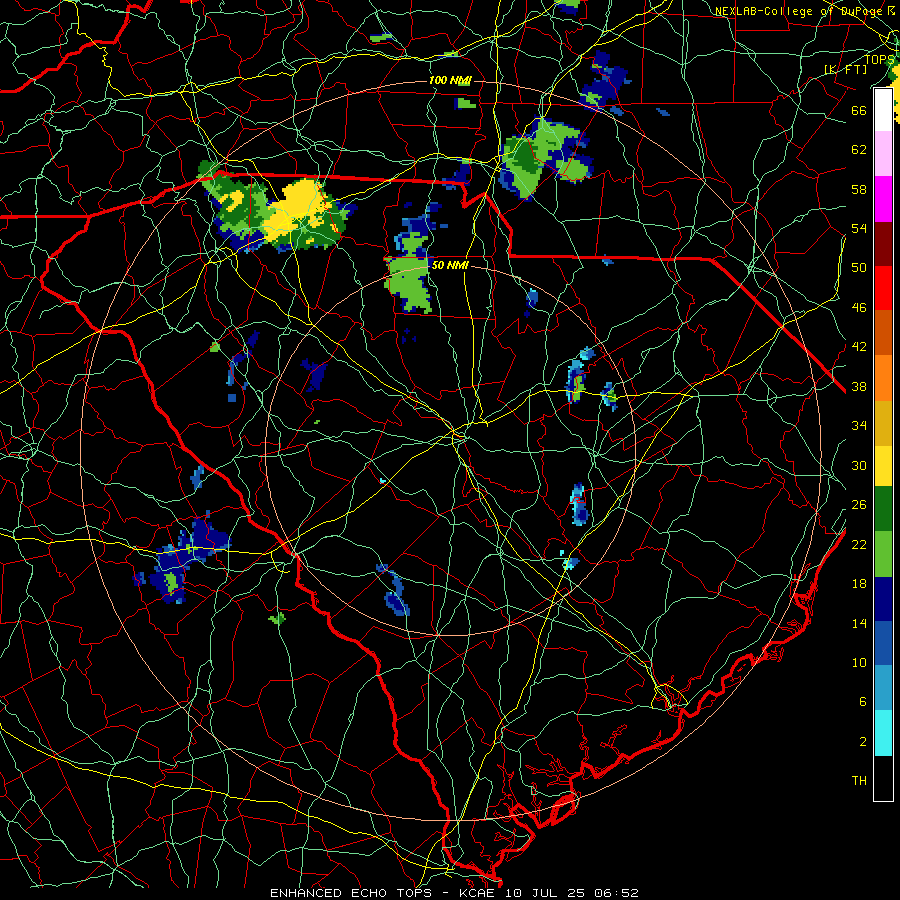Click the medium blue legend swatch
Image resolution: width=900 pixels, height=900 pixels.
point(883,643)
